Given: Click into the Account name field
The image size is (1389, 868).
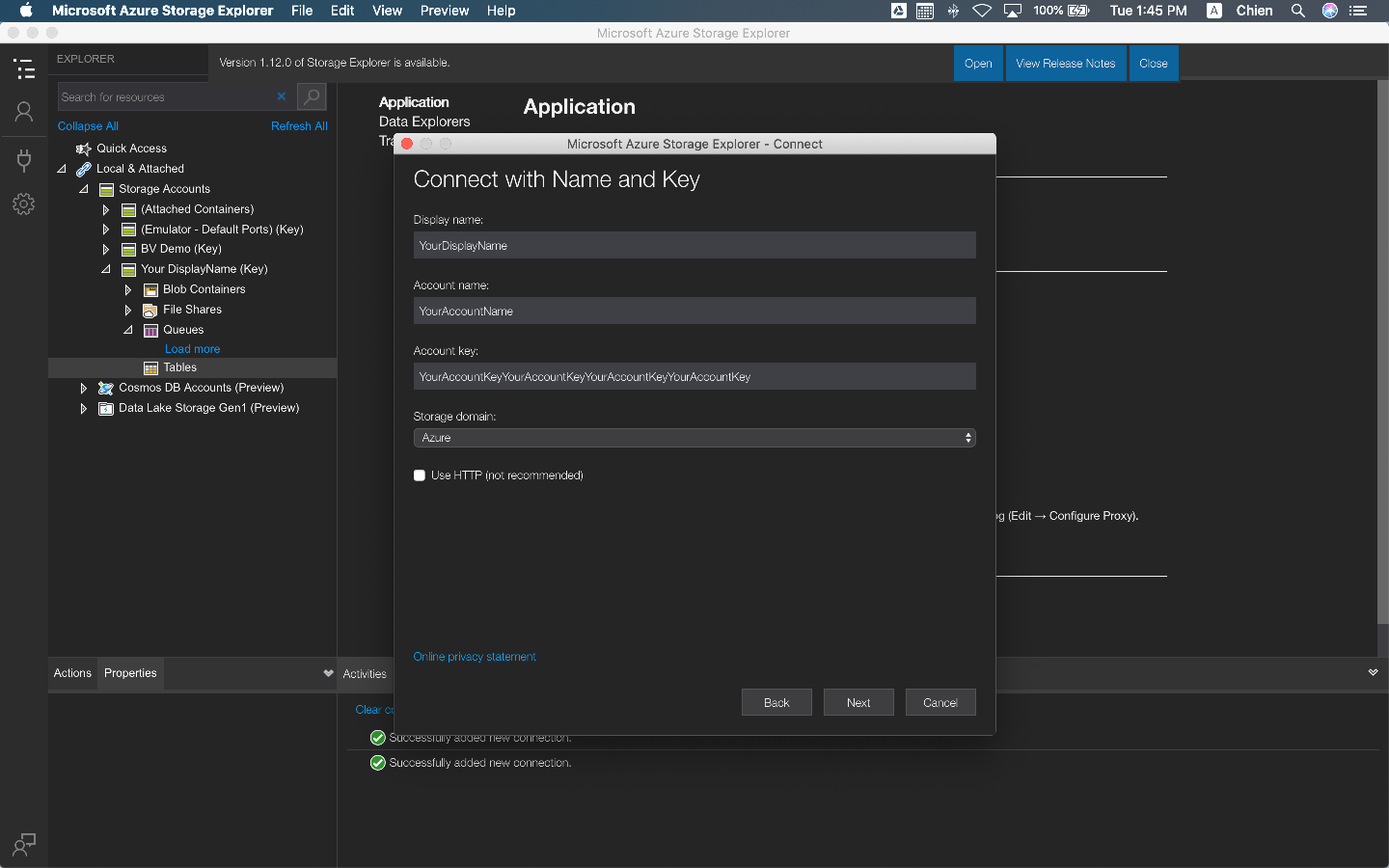Looking at the screenshot, I should click(x=694, y=312).
